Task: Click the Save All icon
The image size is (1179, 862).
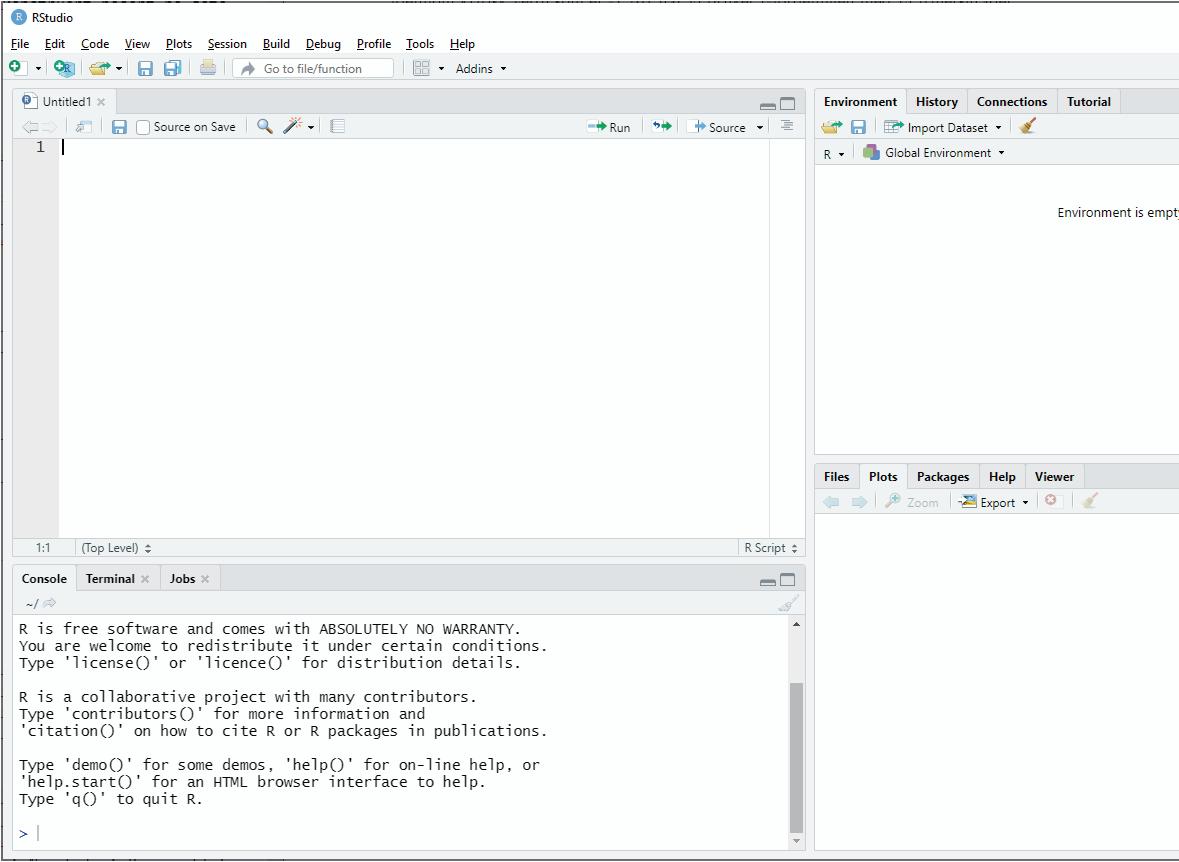Action: coord(172,68)
